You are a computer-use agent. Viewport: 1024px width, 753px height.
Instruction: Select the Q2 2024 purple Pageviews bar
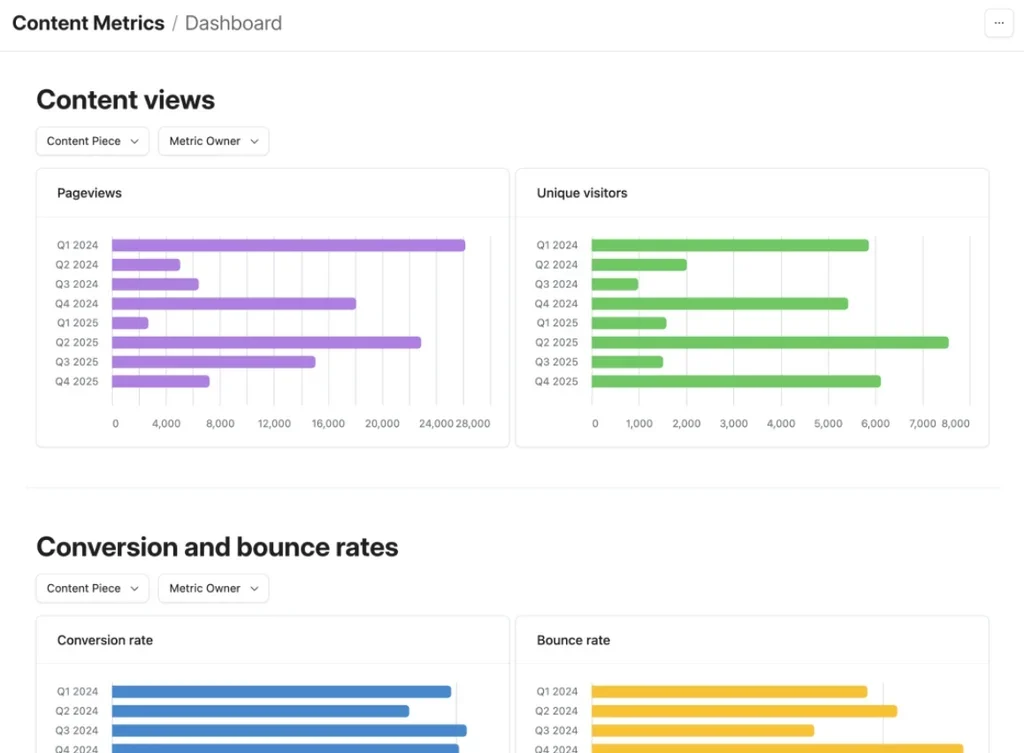tap(146, 265)
